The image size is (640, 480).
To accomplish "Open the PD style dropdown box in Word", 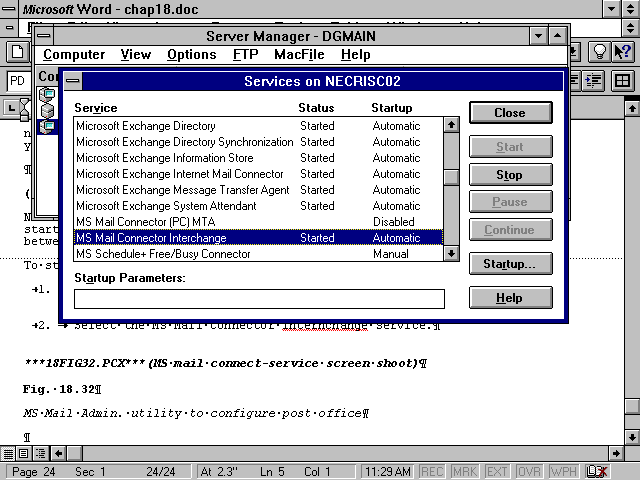I will pyautogui.click(x=19, y=81).
